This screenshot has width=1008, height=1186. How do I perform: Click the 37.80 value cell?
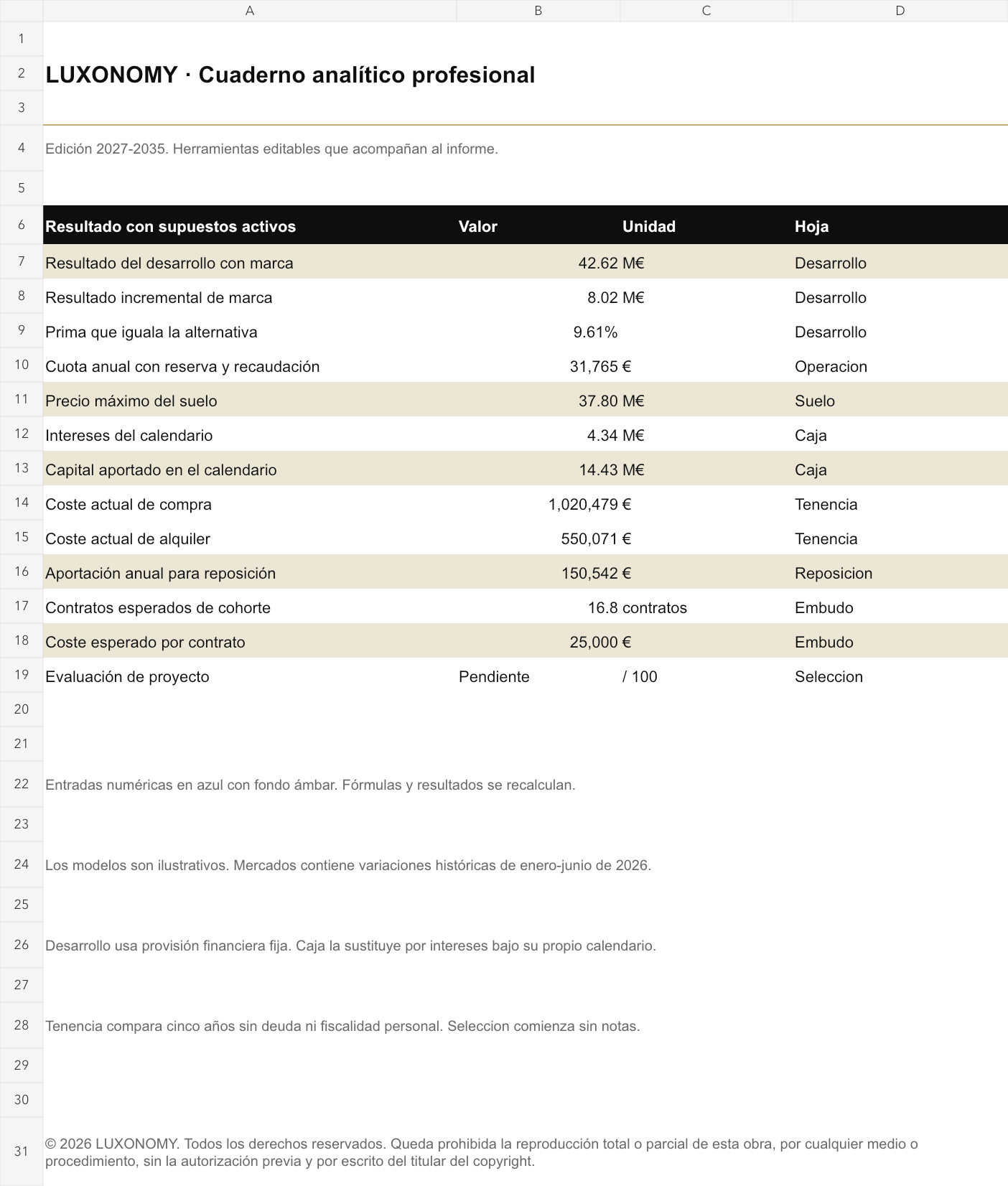[538, 401]
